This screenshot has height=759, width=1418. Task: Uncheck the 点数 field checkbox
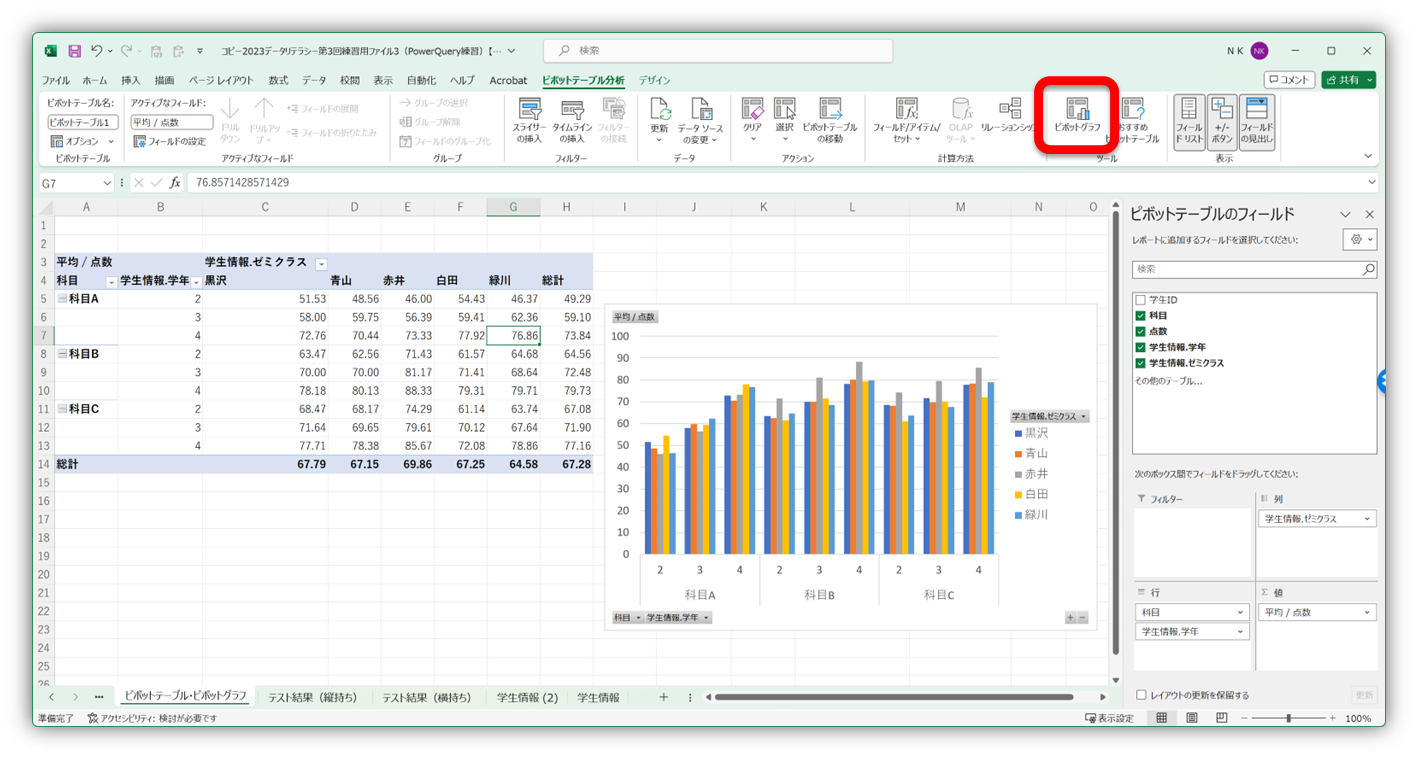[1140, 331]
